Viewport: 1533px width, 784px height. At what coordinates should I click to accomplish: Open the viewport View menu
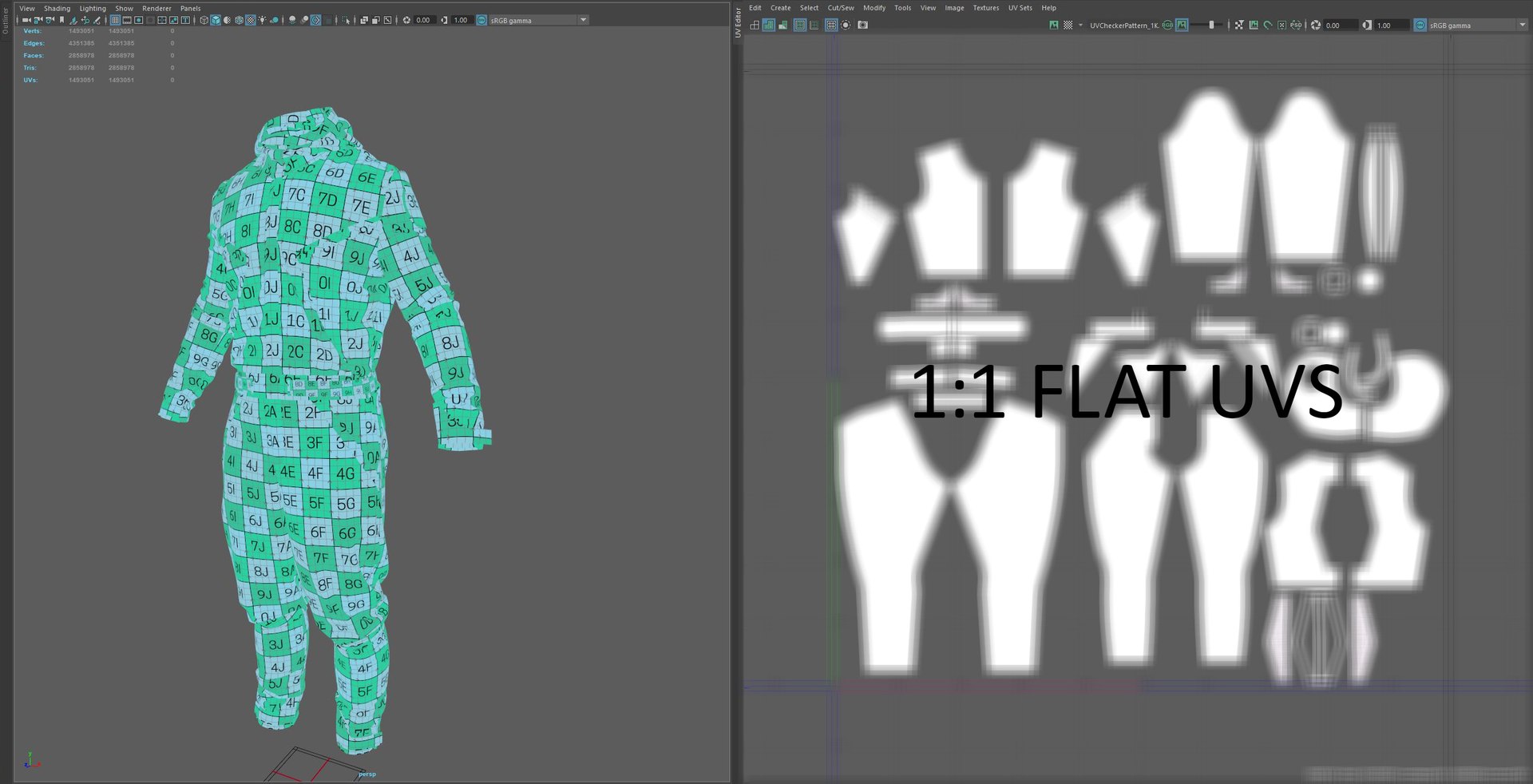(x=27, y=8)
